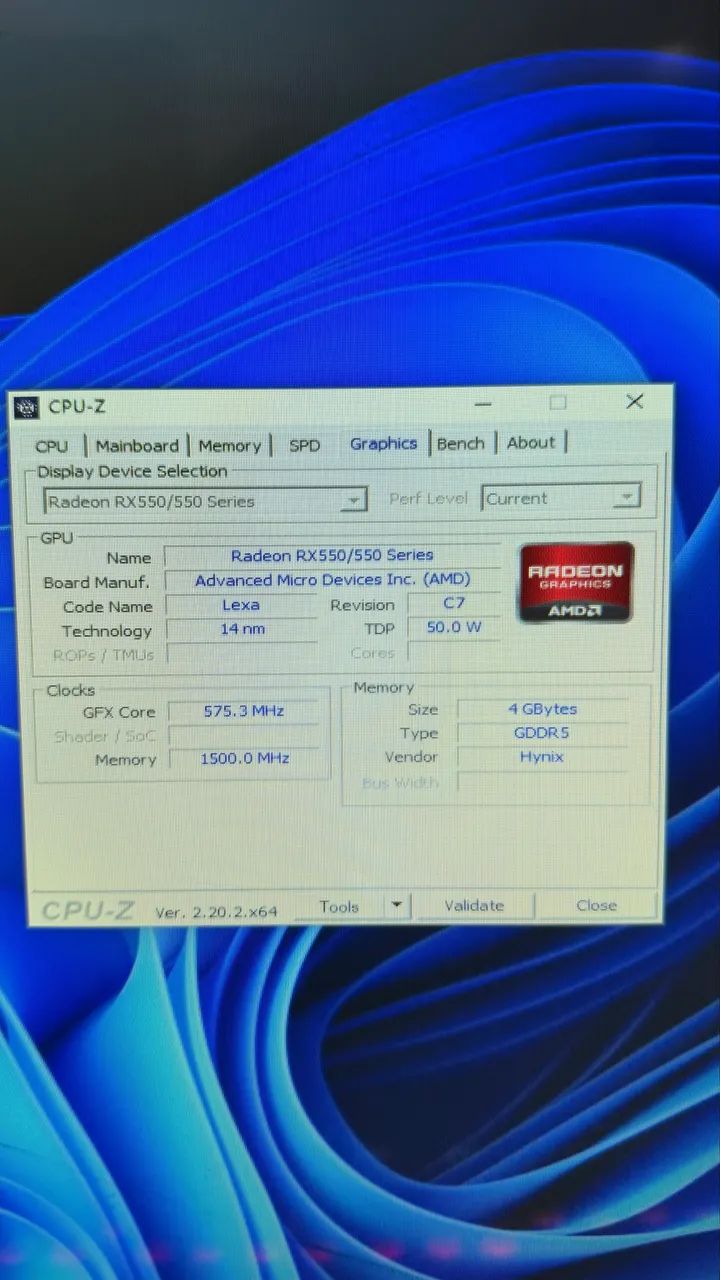Screen dimensions: 720x1280
Task: Click the empty Cores field
Action: [x=454, y=652]
